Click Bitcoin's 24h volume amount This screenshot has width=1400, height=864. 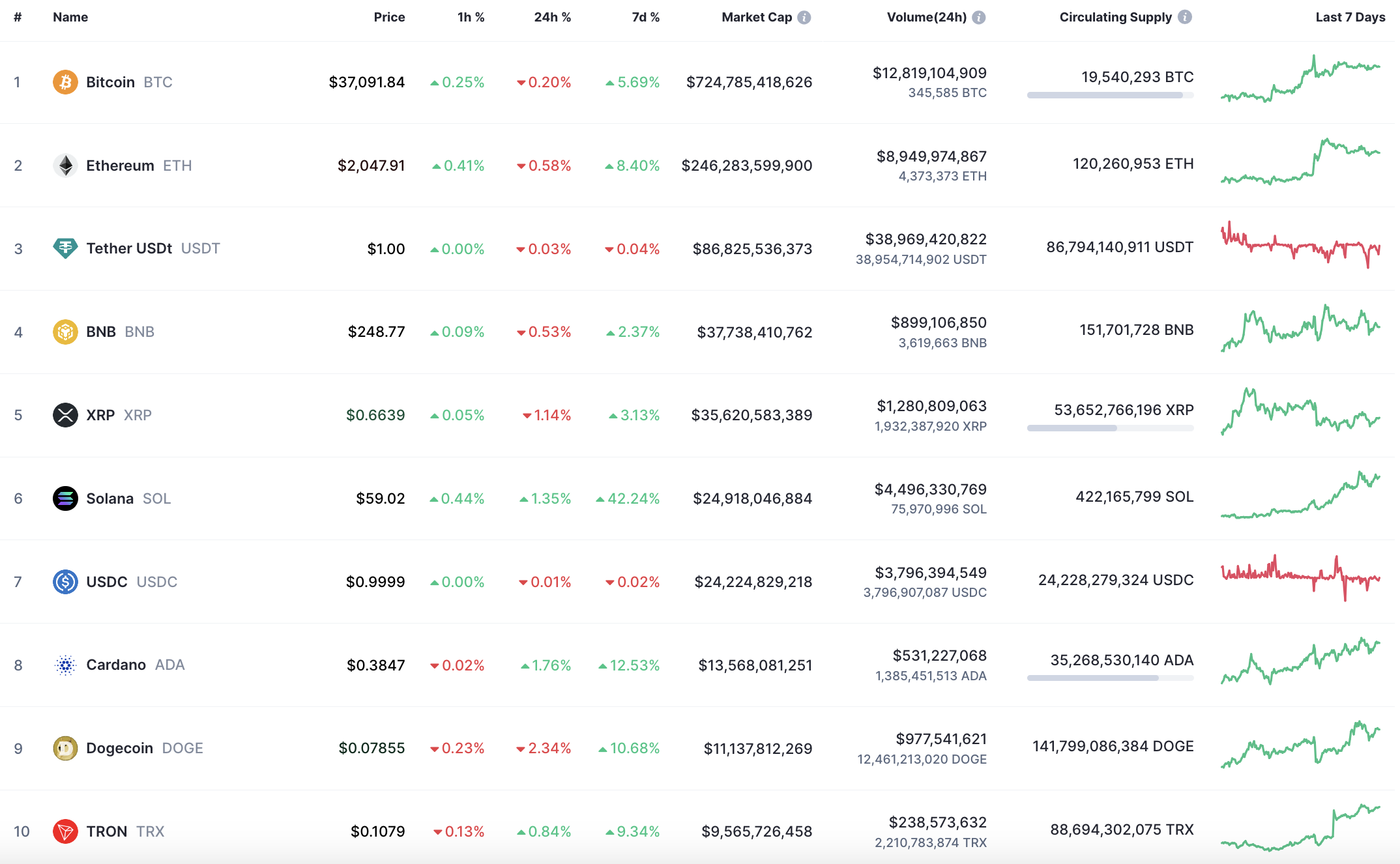click(929, 73)
